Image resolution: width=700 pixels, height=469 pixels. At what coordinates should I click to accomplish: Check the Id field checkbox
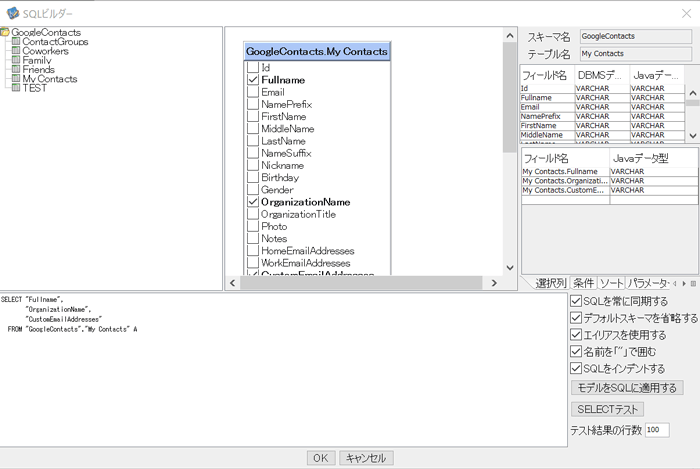[253, 67]
